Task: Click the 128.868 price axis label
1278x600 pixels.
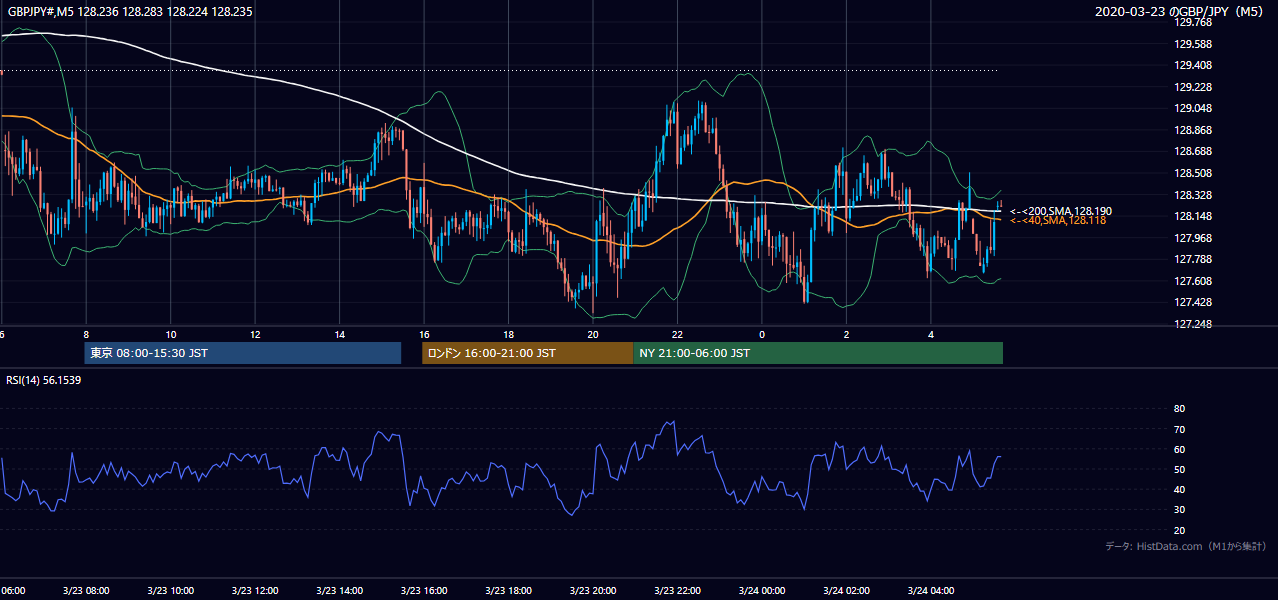Action: 1193,130
